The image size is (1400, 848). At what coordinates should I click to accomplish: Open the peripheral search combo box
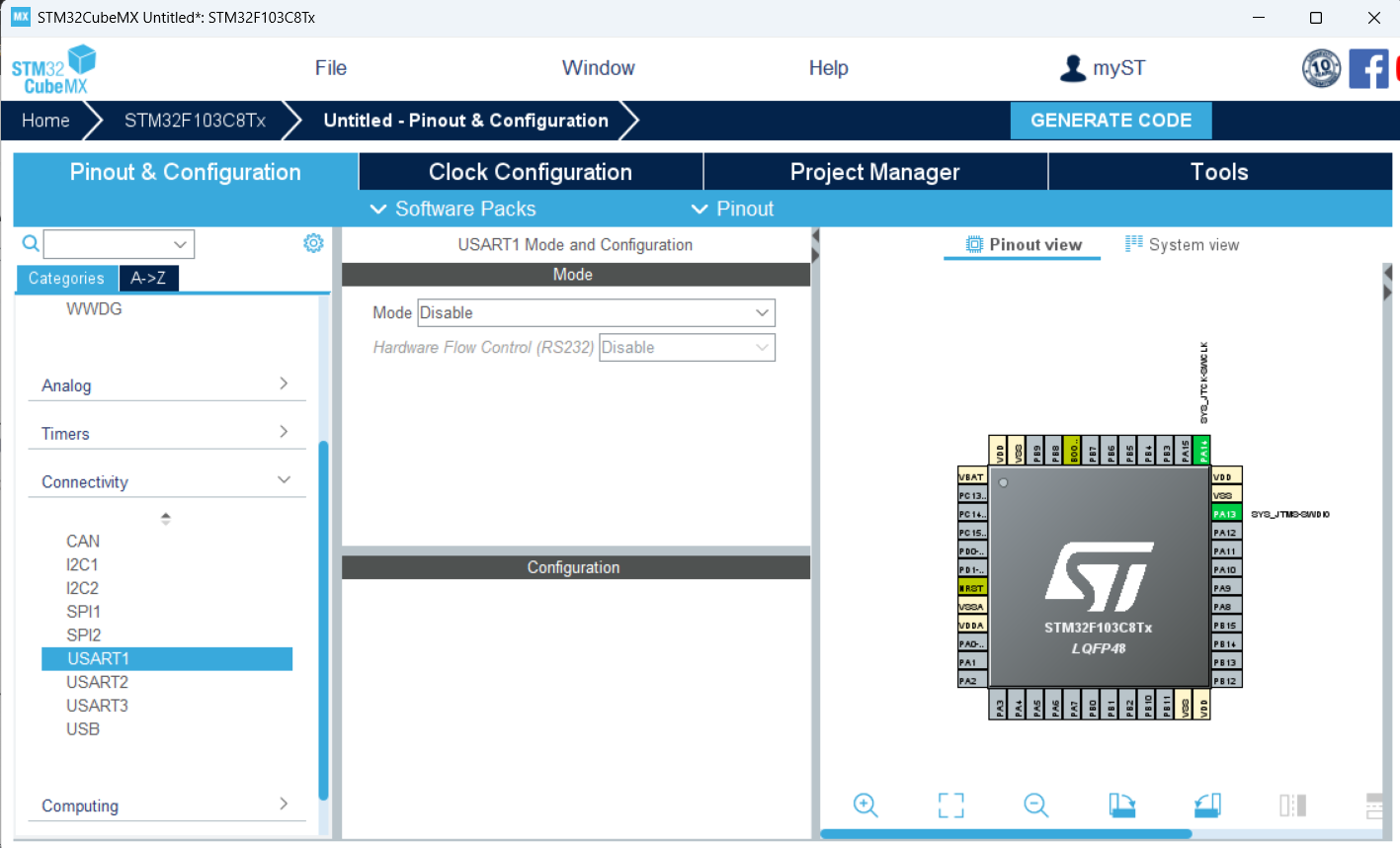(x=119, y=244)
